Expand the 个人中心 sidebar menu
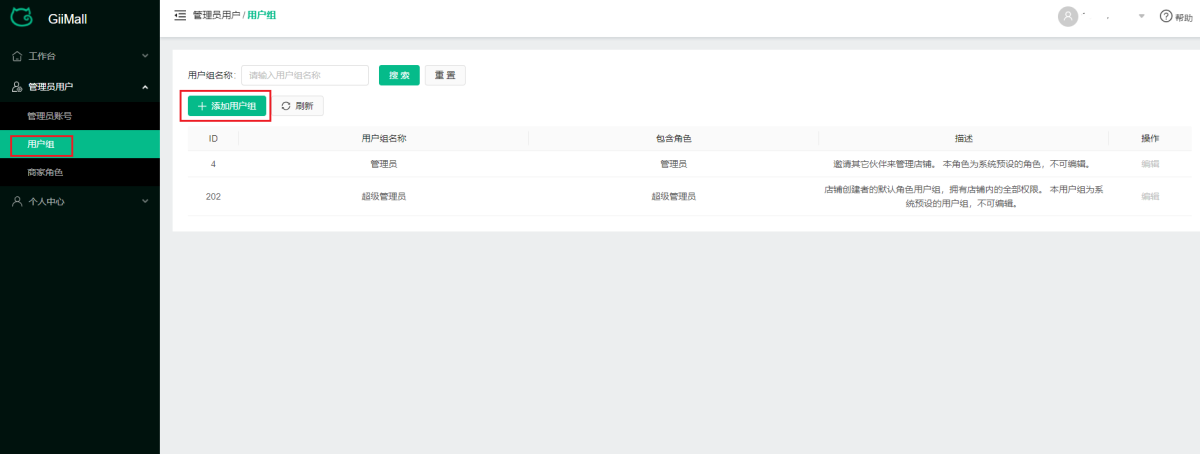1200x454 pixels. coord(145,201)
